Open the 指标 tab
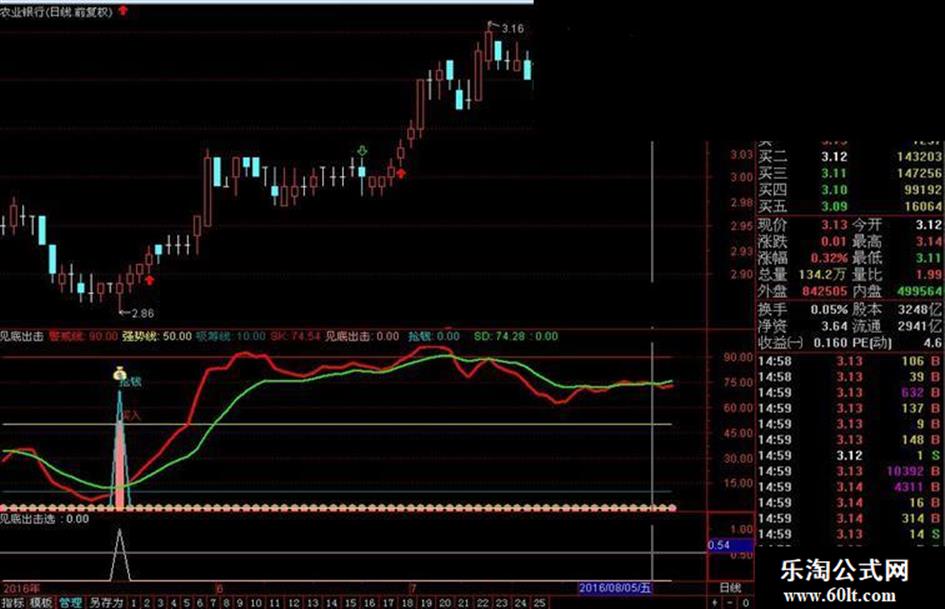The image size is (945, 609). 13,602
